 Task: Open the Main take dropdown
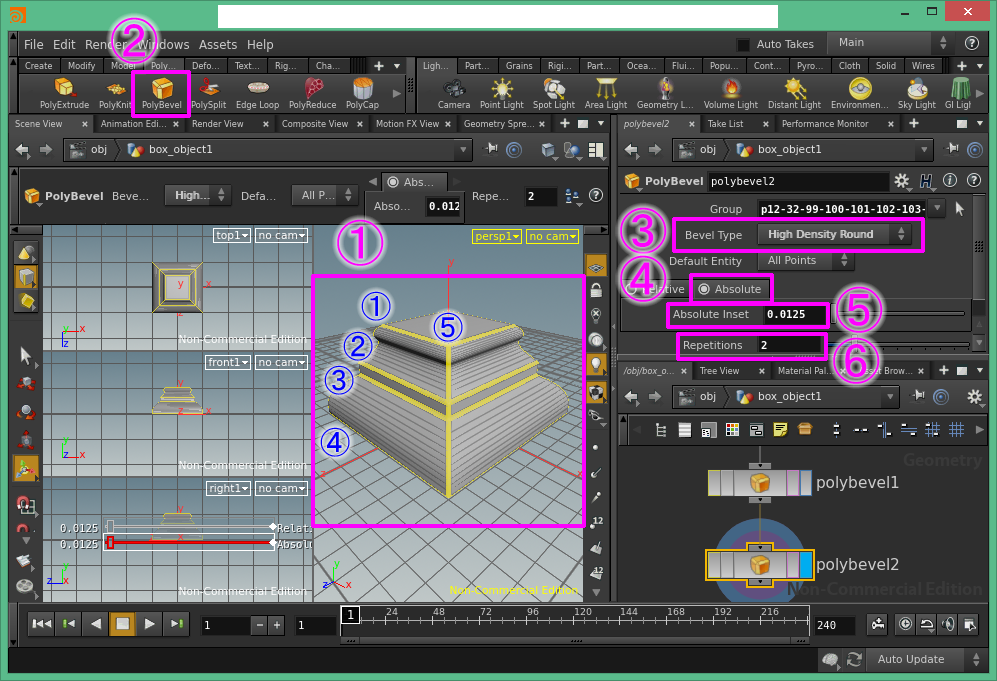[891, 43]
